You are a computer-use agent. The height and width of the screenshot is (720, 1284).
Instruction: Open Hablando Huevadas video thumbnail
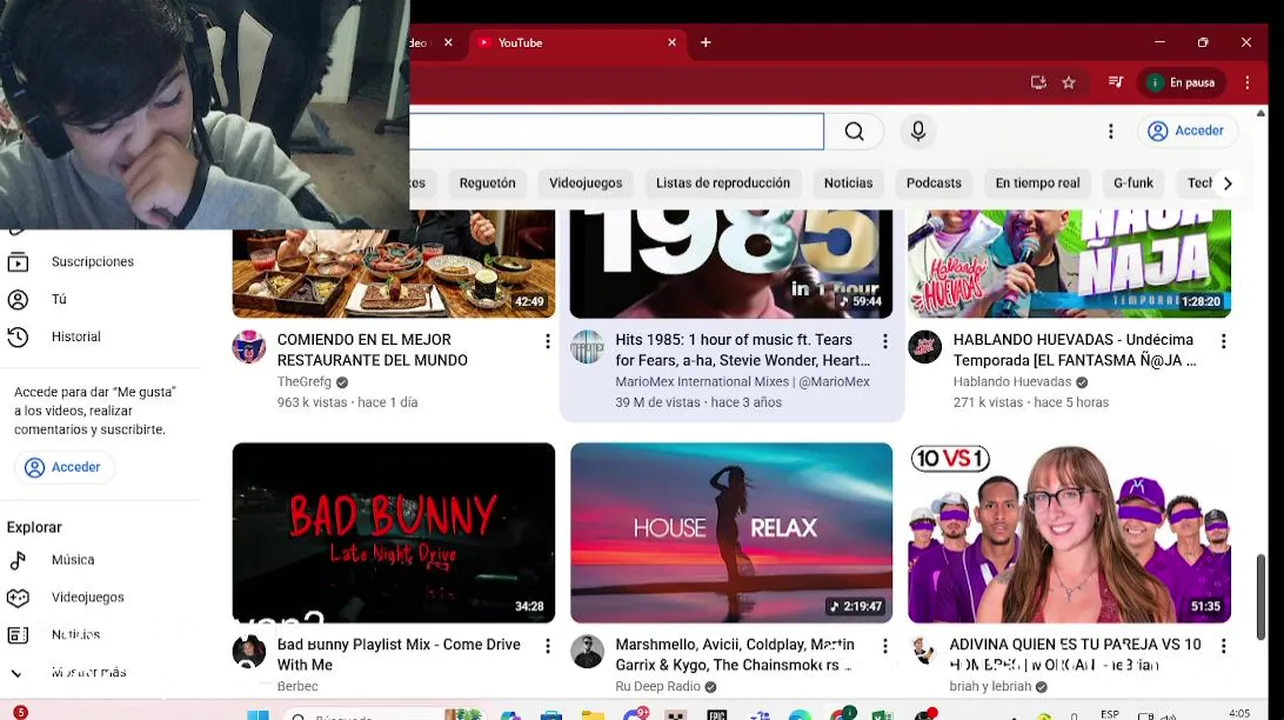[x=1069, y=264]
